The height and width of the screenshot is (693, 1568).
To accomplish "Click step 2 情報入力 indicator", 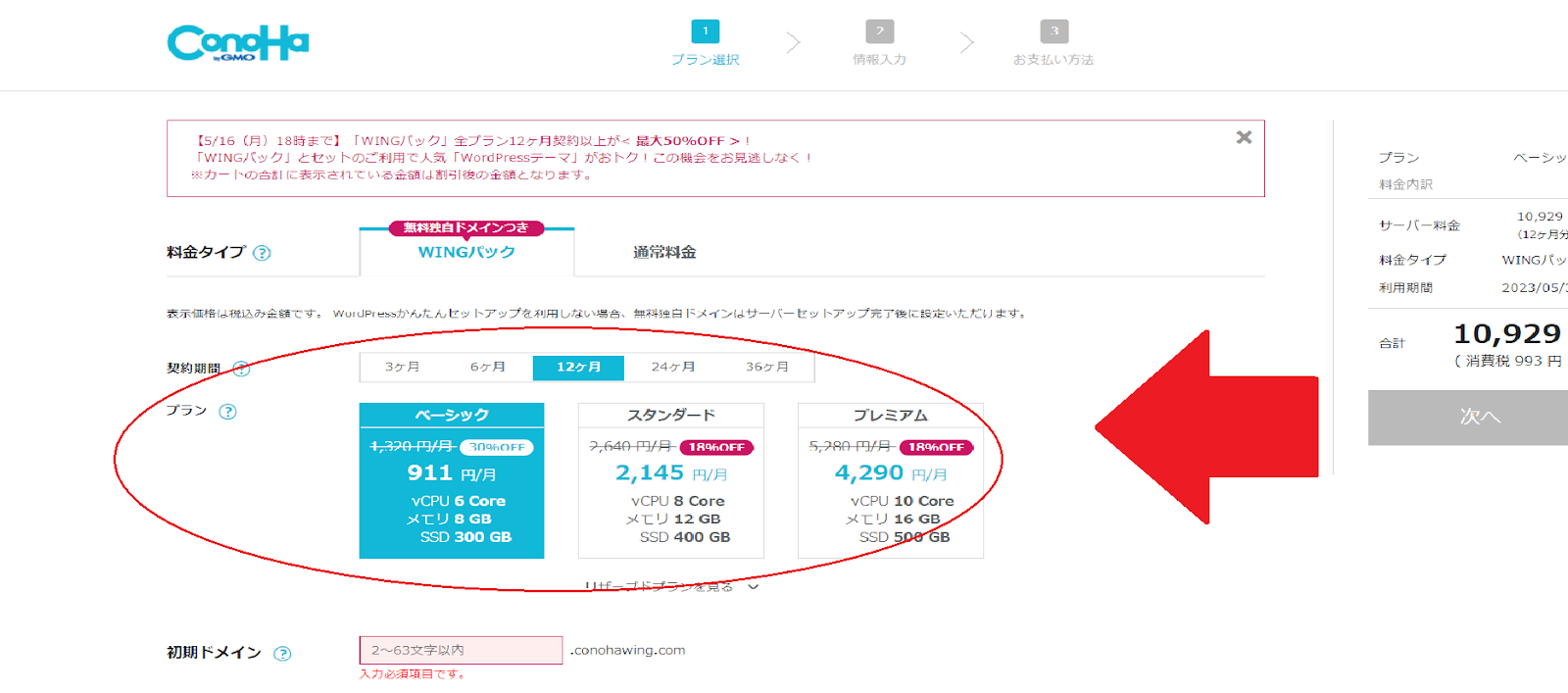I will point(879,43).
